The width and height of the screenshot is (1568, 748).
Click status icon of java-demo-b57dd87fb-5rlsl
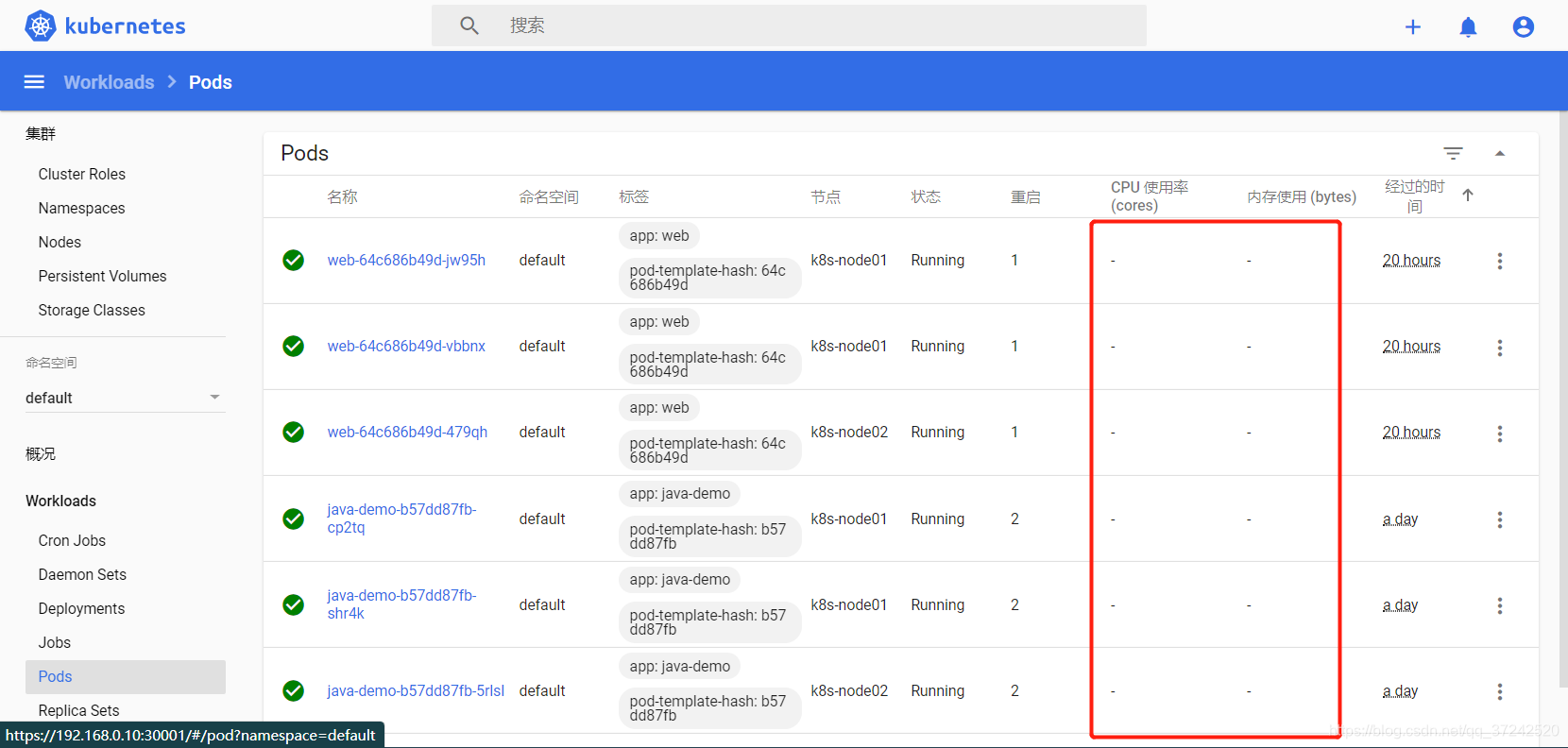coord(294,690)
